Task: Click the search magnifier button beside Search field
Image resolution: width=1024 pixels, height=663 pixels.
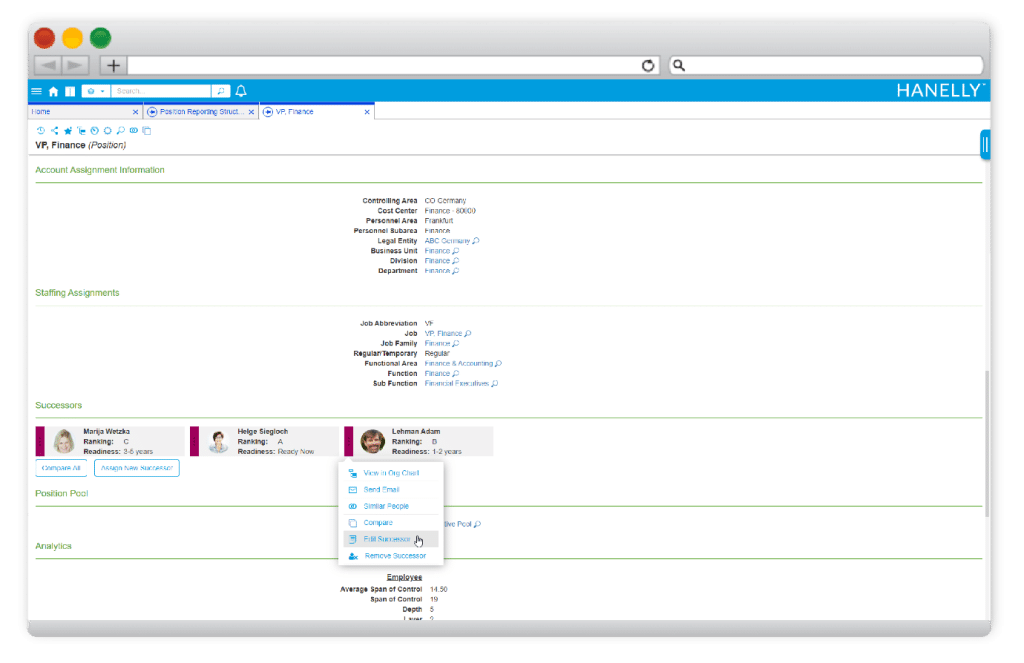Action: point(222,91)
